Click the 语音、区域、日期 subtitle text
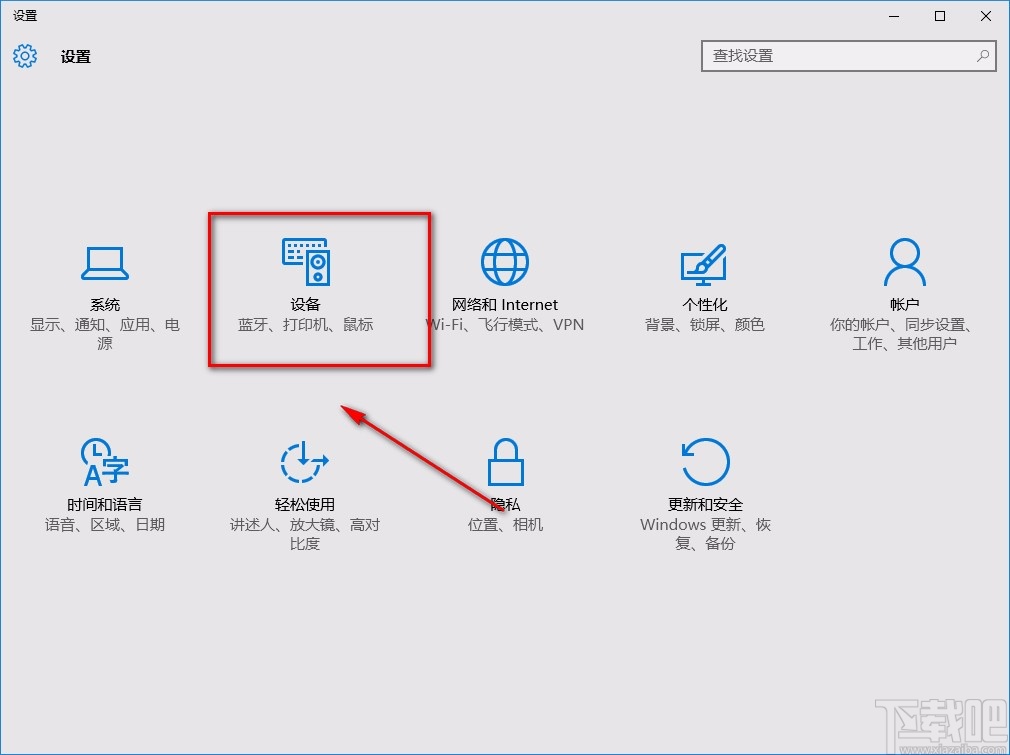1010x755 pixels. point(104,524)
